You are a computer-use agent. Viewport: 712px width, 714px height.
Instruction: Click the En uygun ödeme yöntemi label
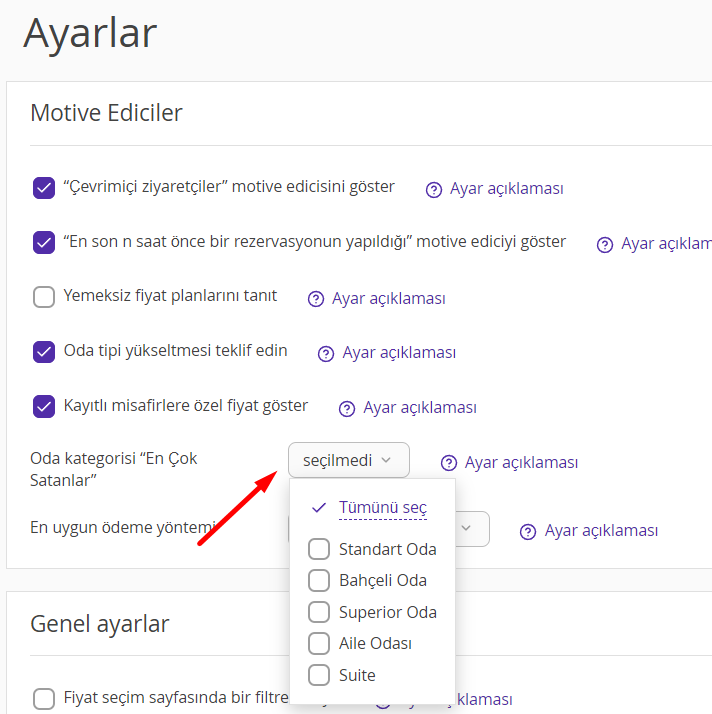(x=123, y=527)
